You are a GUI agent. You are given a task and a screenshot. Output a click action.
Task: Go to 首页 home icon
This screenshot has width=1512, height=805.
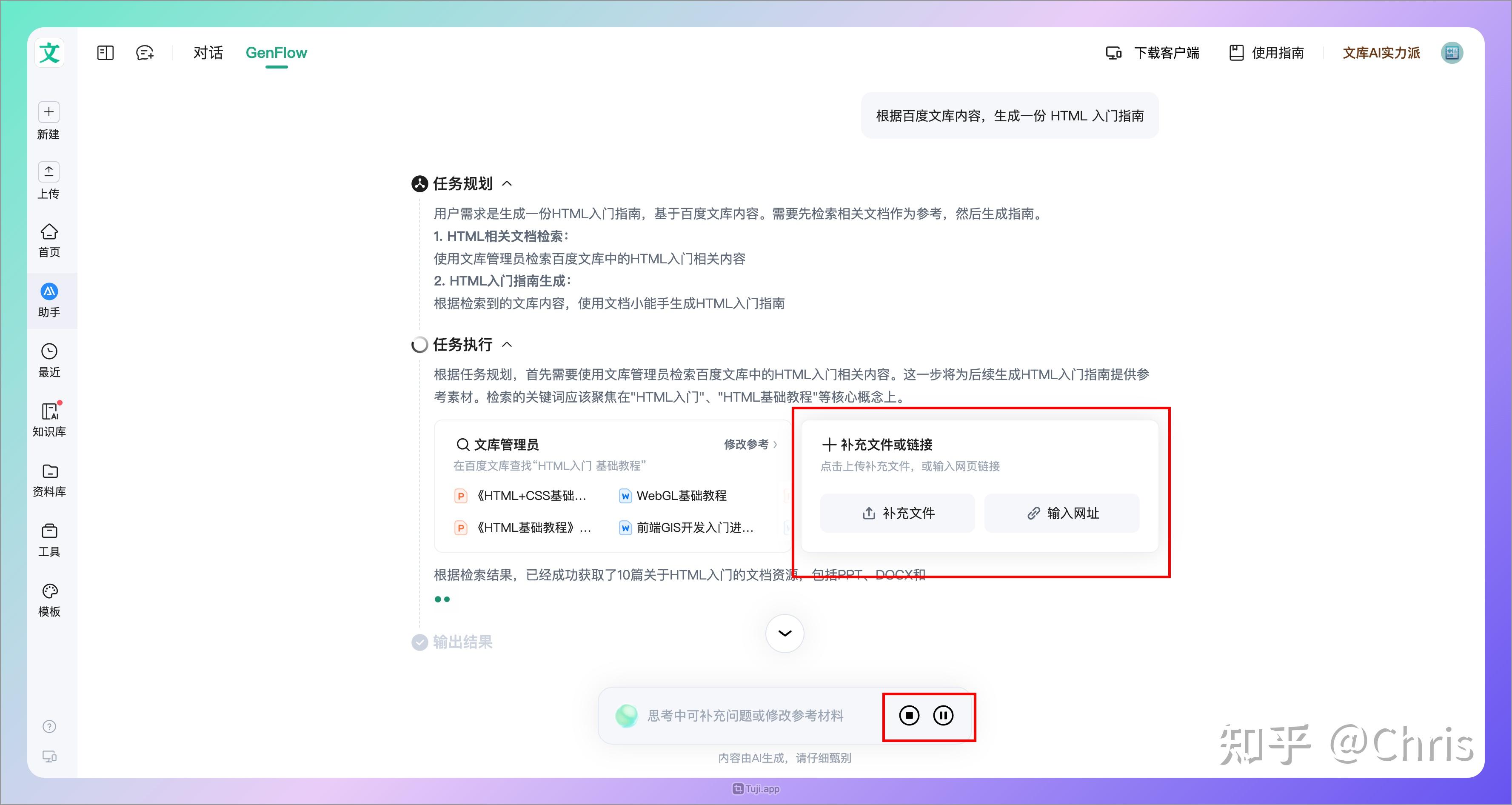click(x=49, y=232)
